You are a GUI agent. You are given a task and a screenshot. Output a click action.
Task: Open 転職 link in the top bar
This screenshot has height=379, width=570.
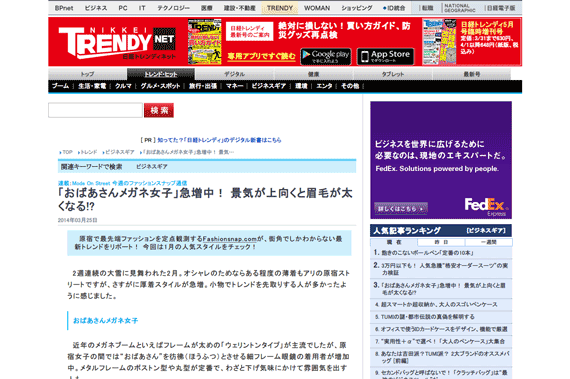[x=428, y=8]
